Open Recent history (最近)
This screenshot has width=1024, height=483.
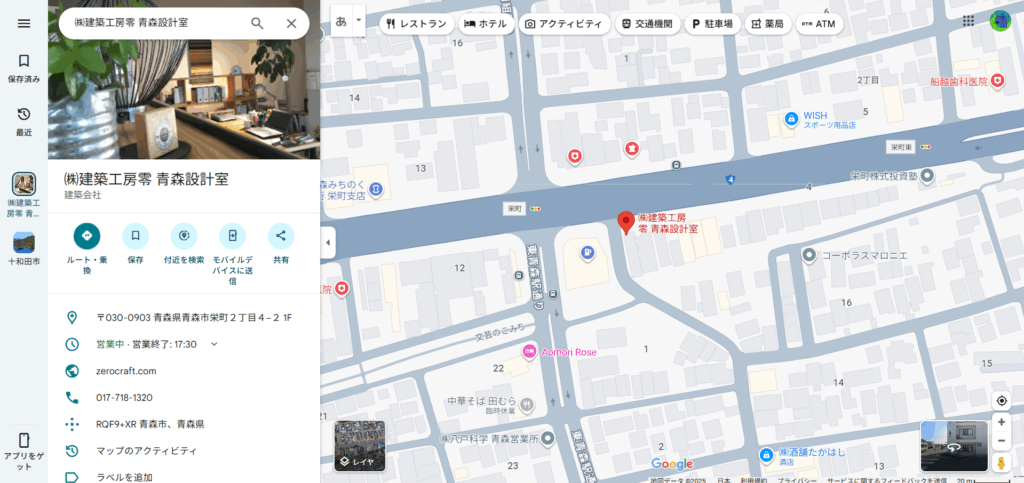pyautogui.click(x=24, y=121)
